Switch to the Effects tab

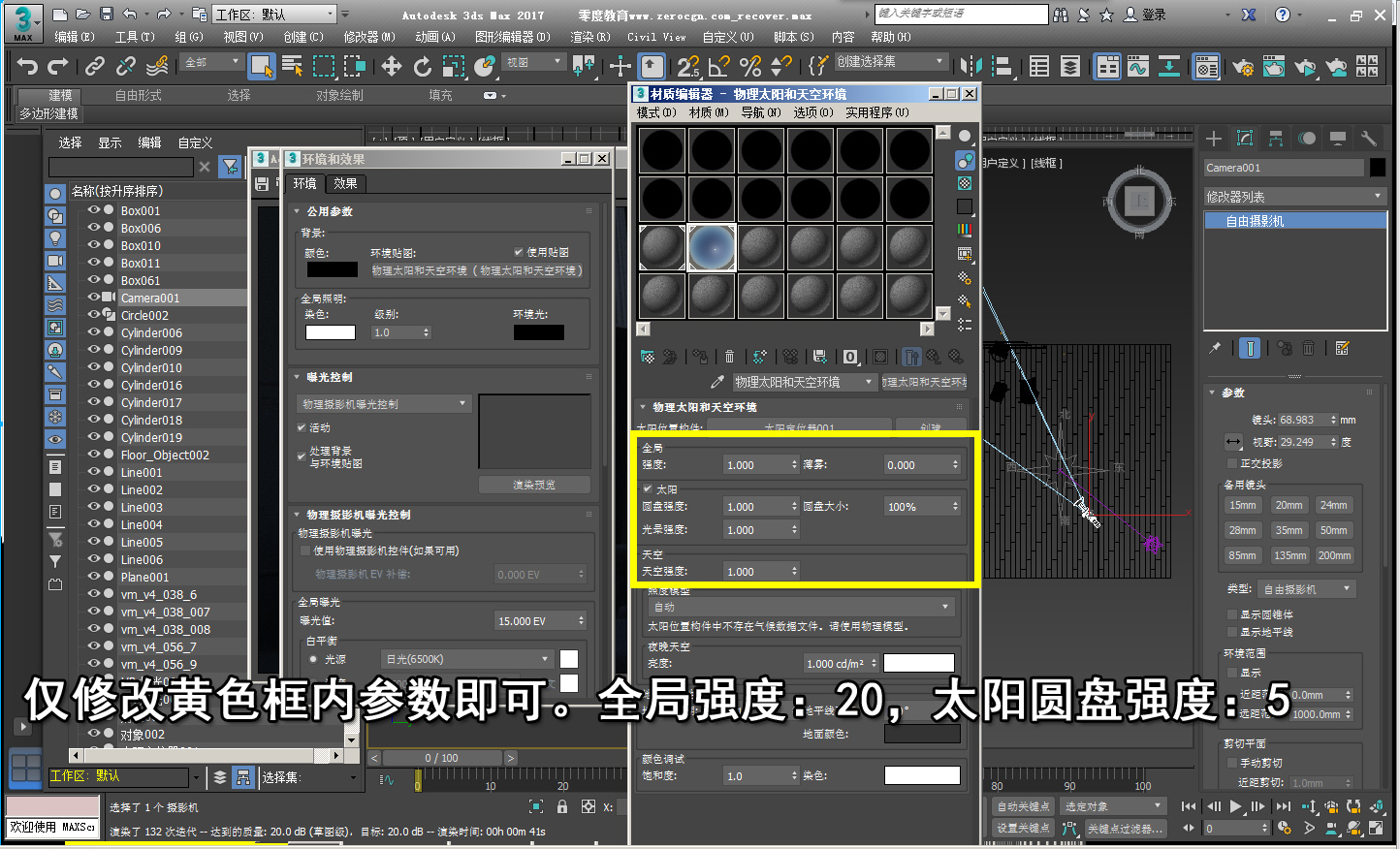tap(345, 183)
